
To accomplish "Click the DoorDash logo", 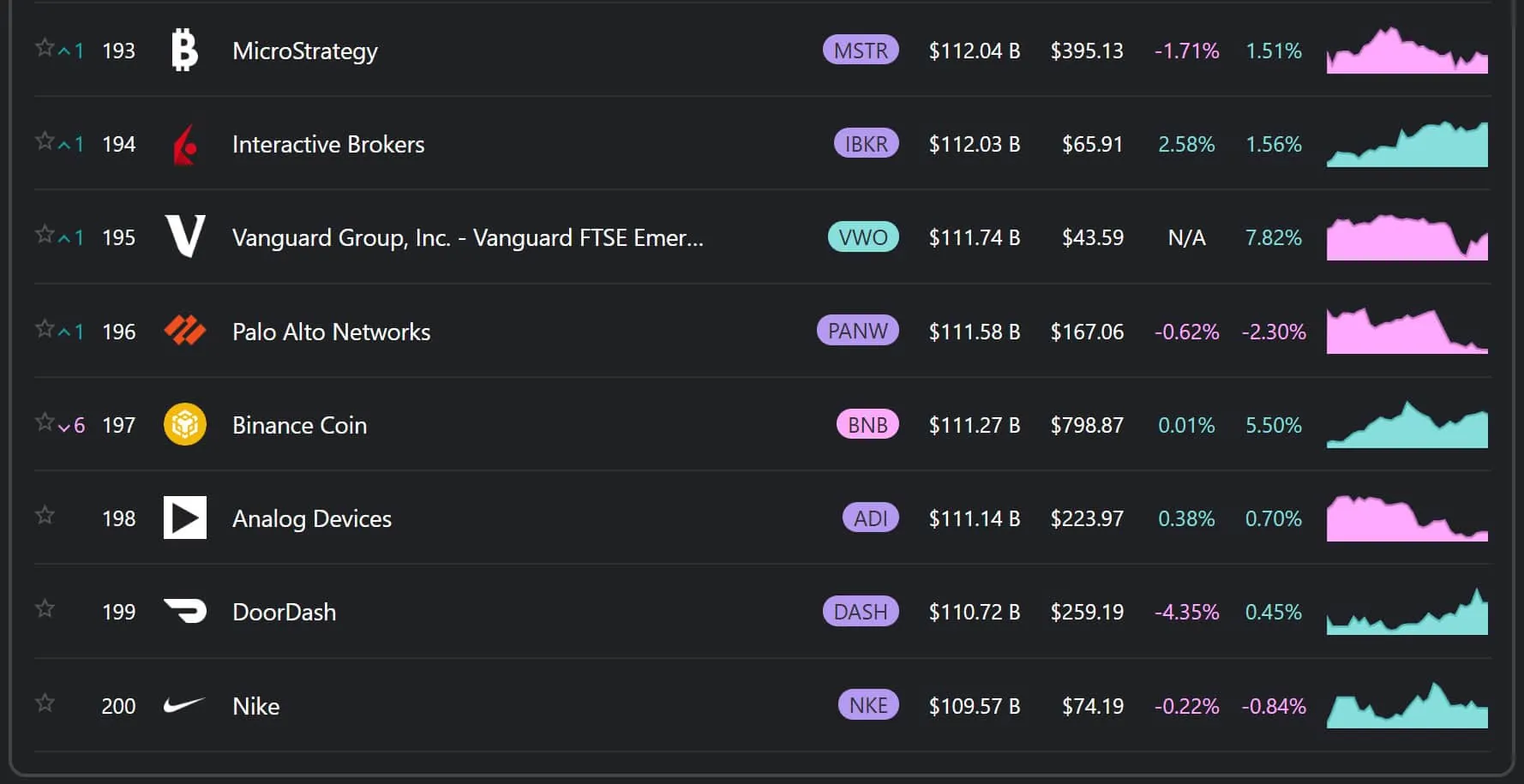I will 184,612.
